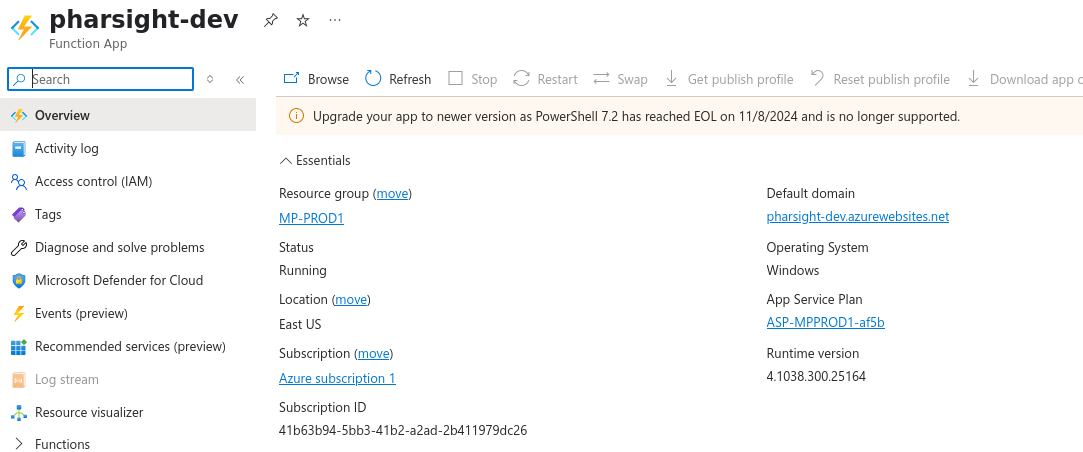Toggle sidebar expand/collapse arrows next to search

(x=210, y=79)
